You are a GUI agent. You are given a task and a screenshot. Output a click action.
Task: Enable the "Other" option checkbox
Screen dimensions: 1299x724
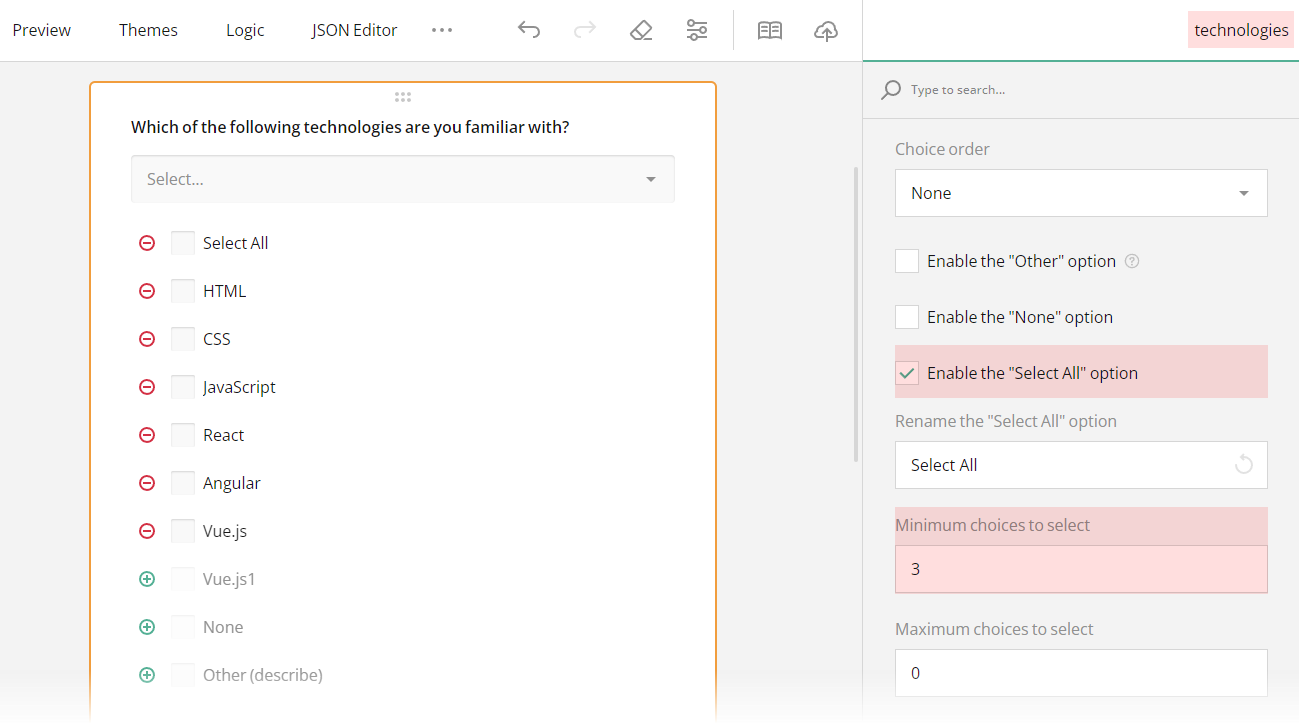point(907,261)
